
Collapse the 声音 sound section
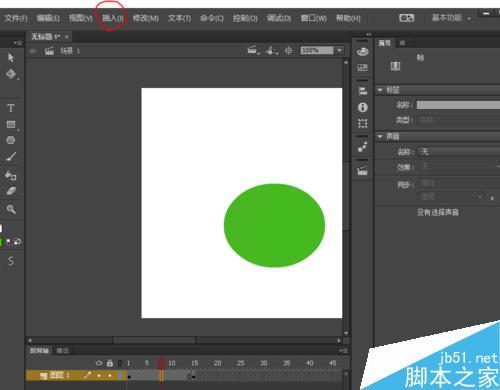click(x=380, y=136)
